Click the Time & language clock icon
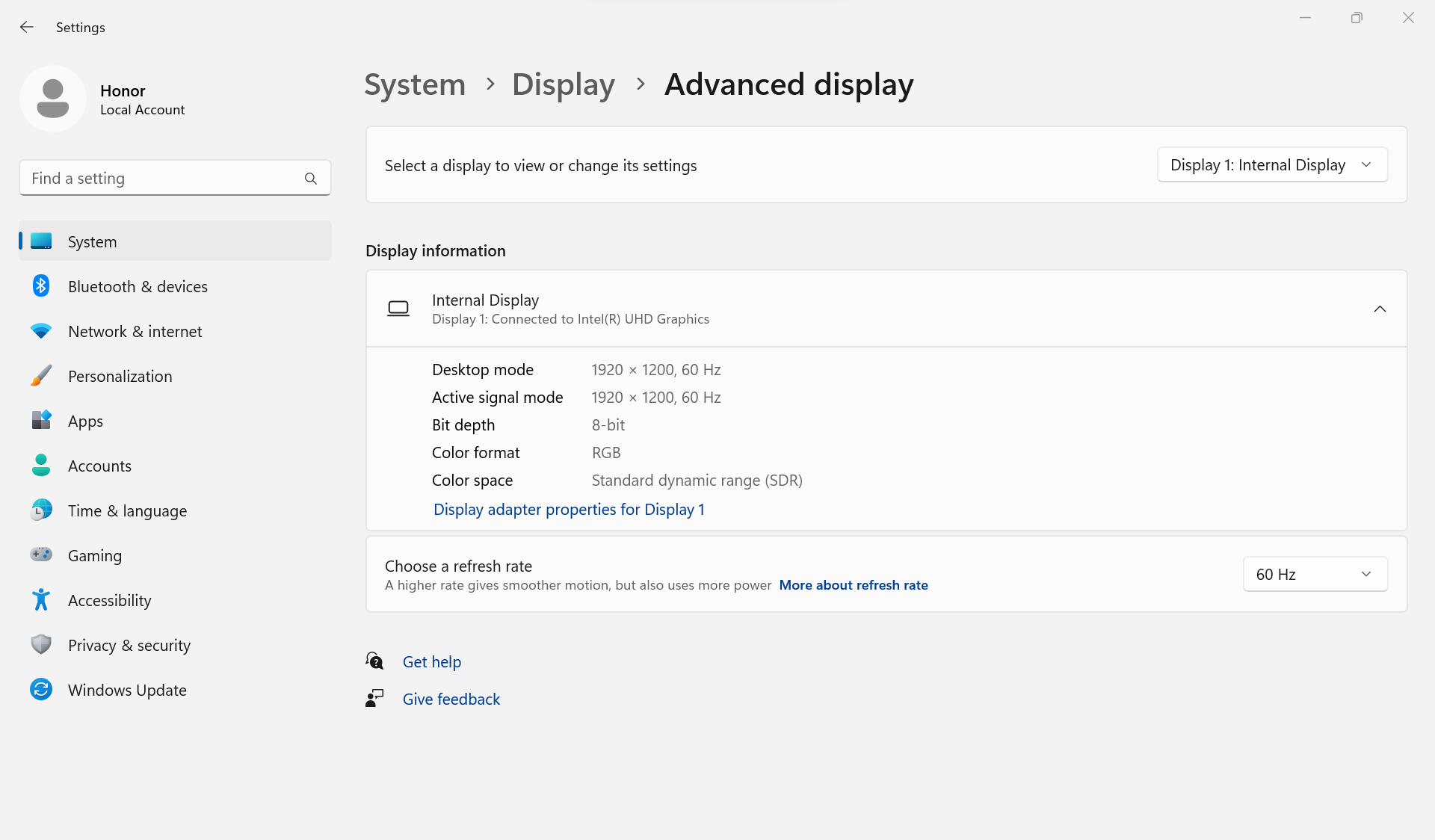1435x840 pixels. click(41, 510)
